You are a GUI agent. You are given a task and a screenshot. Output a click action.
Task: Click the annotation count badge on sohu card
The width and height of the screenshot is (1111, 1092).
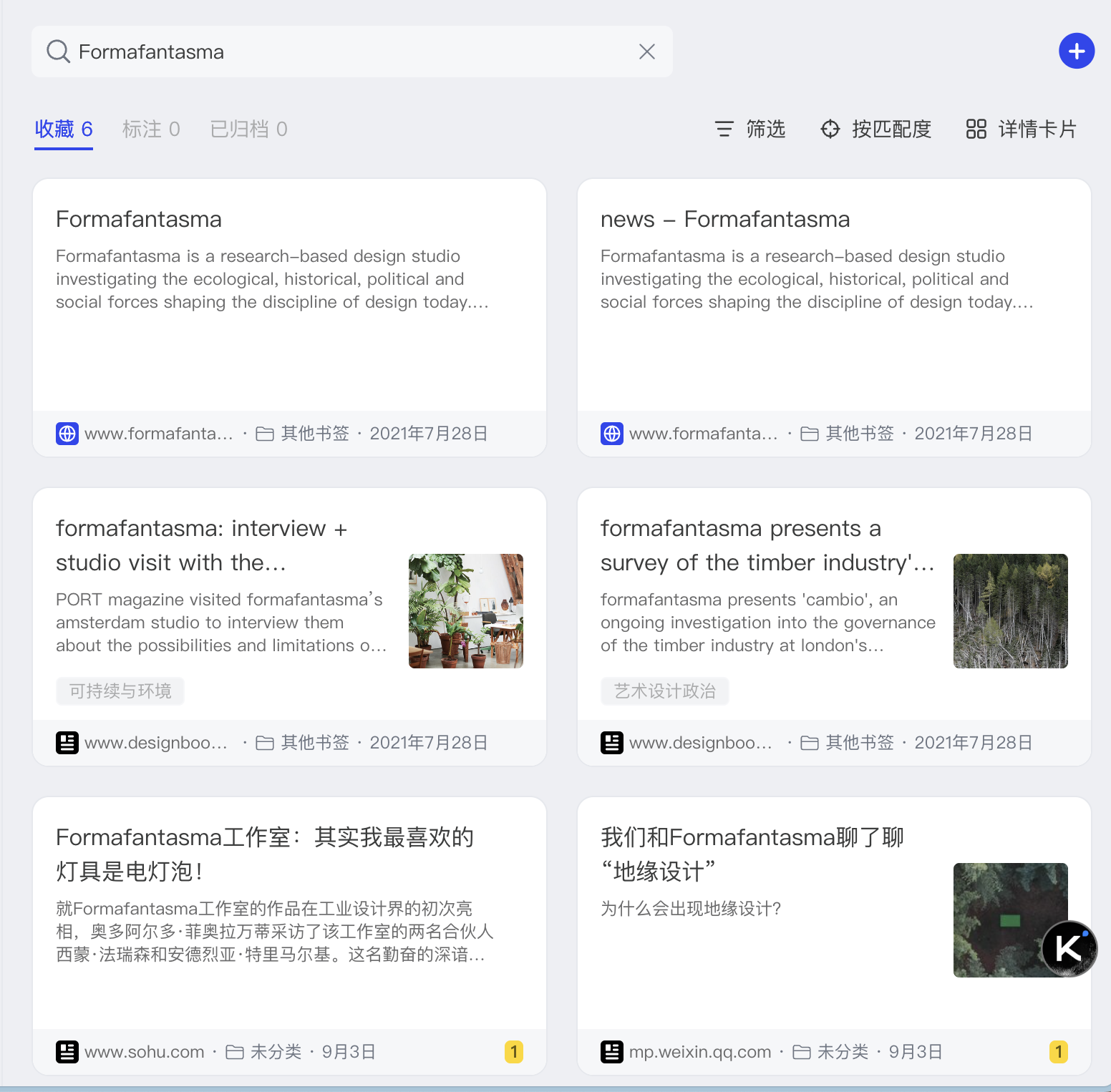pos(513,1051)
